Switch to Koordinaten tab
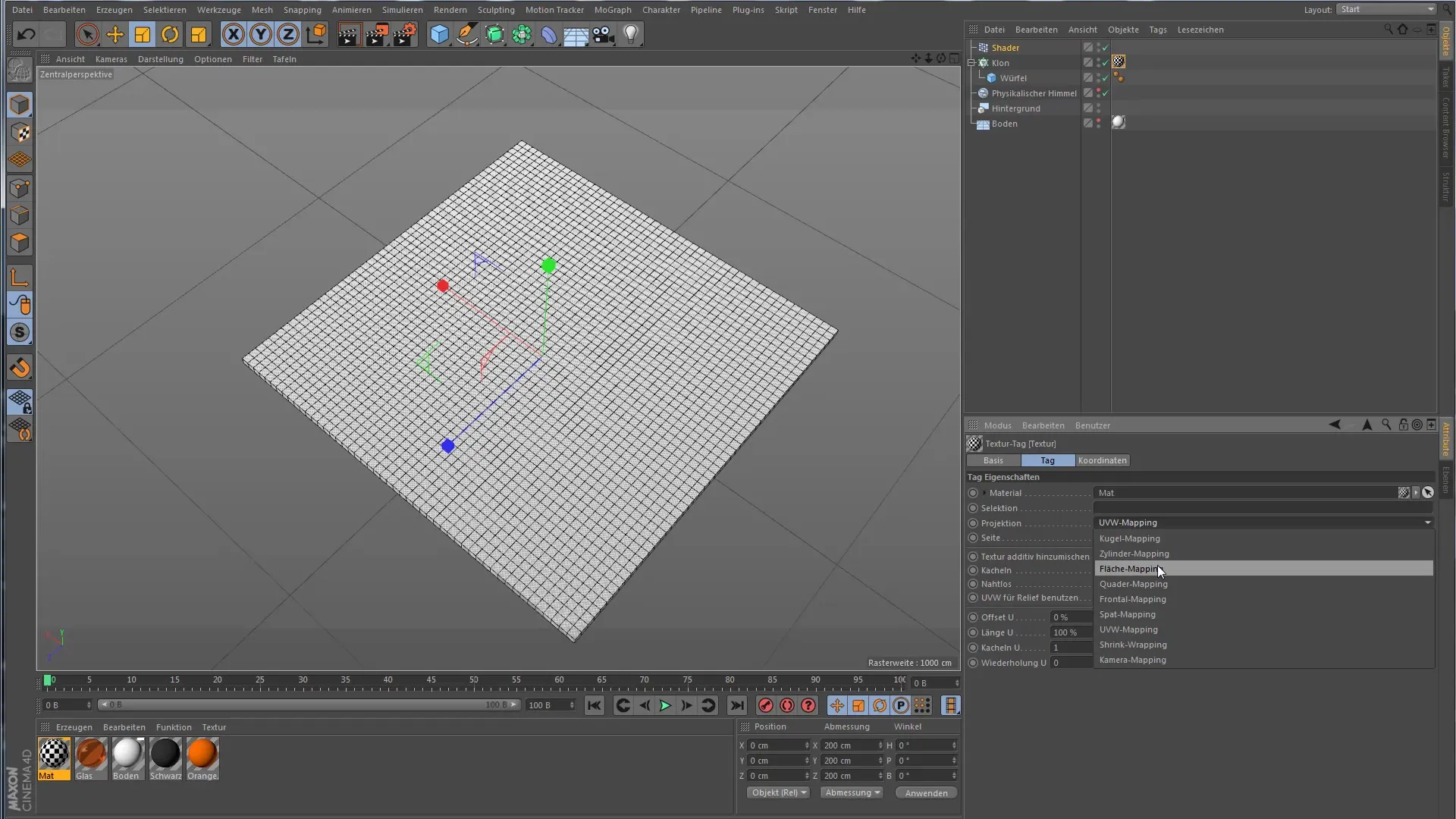1456x819 pixels. pyautogui.click(x=1103, y=460)
